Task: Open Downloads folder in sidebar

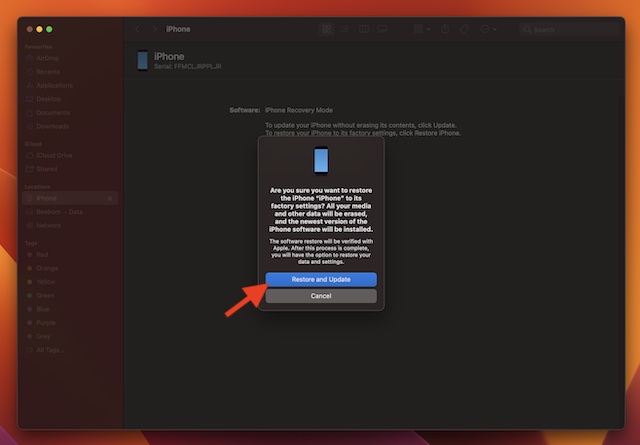Action: (53, 125)
